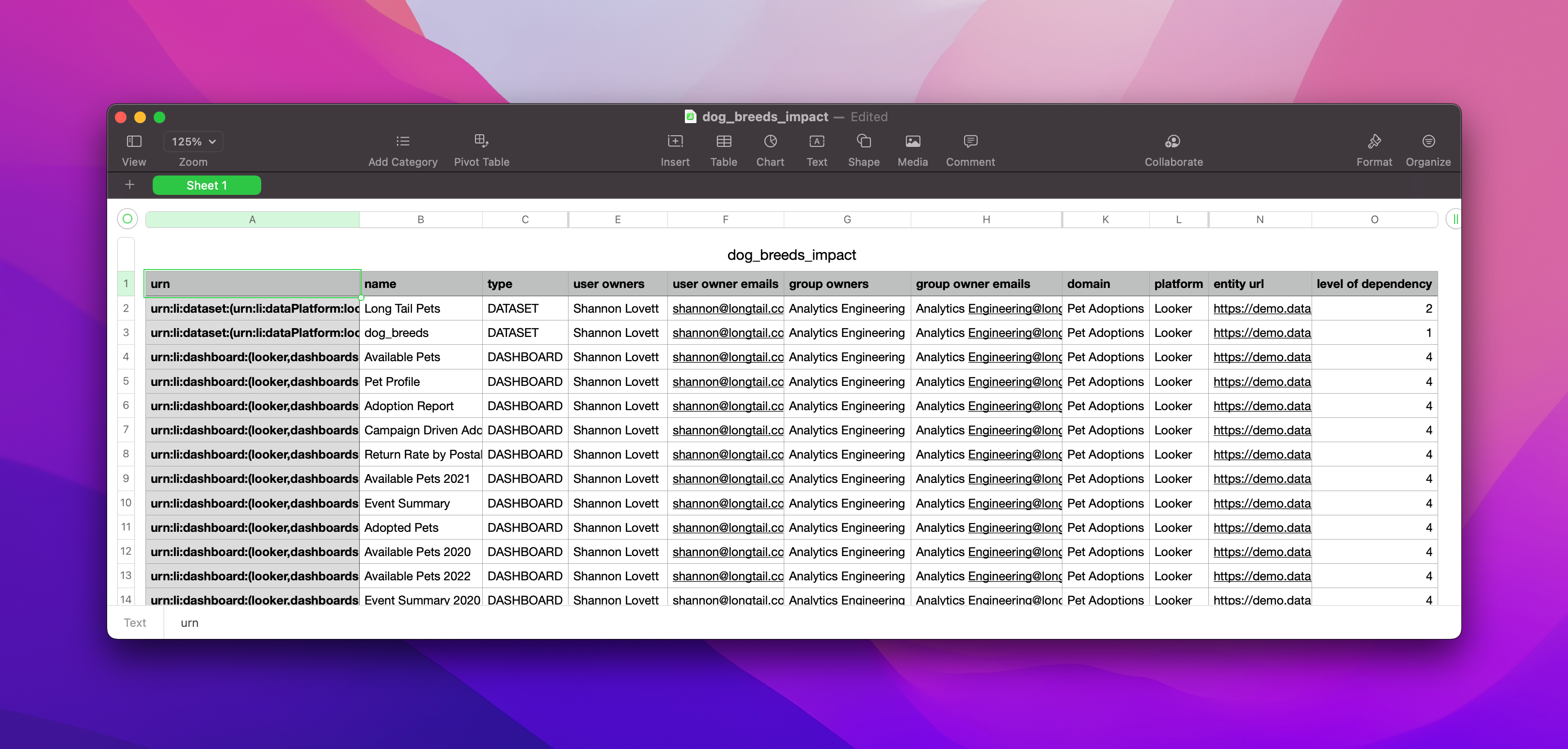The height and width of the screenshot is (749, 1568).
Task: Select column O header
Action: click(x=1374, y=219)
